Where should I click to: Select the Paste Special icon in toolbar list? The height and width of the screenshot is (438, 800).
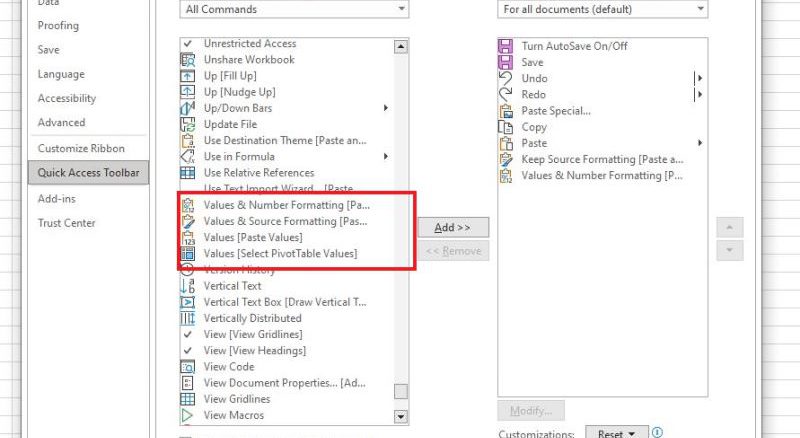pos(506,111)
